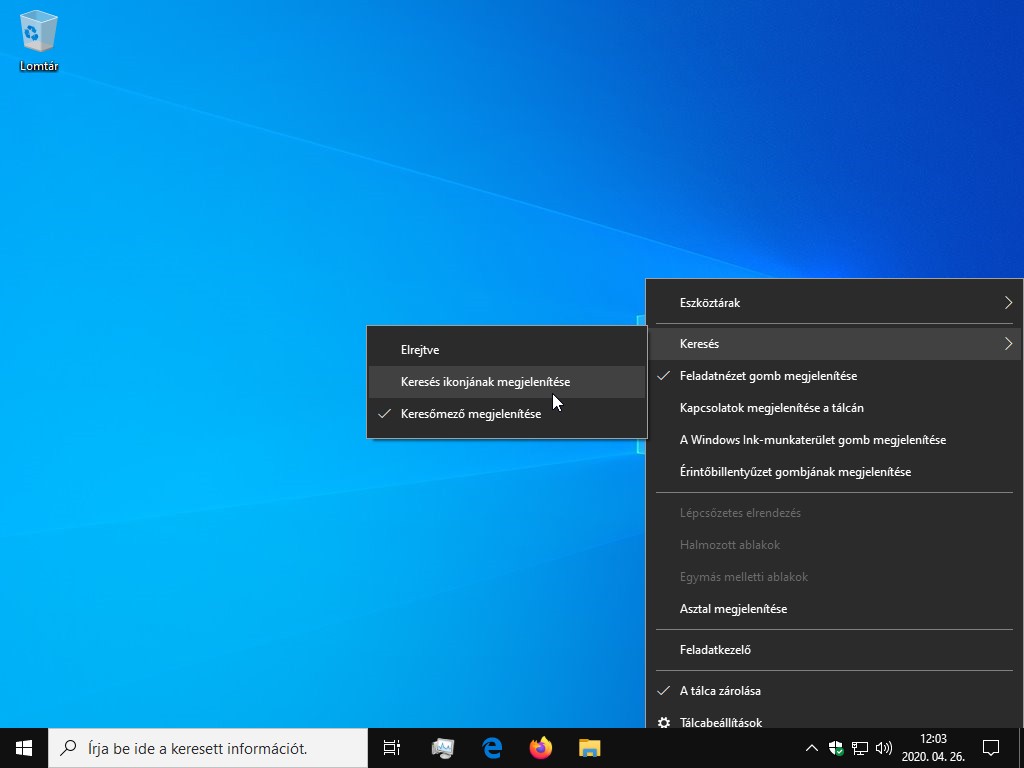Screen dimensions: 1024x768
Task: Launch Firefox from the taskbar
Action: (541, 747)
